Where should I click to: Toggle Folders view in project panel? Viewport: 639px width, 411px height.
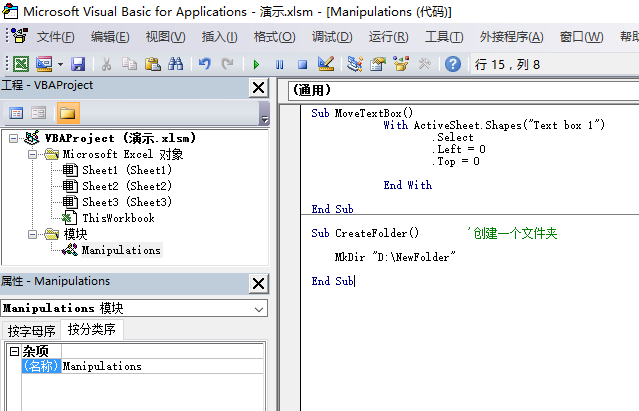pos(68,113)
